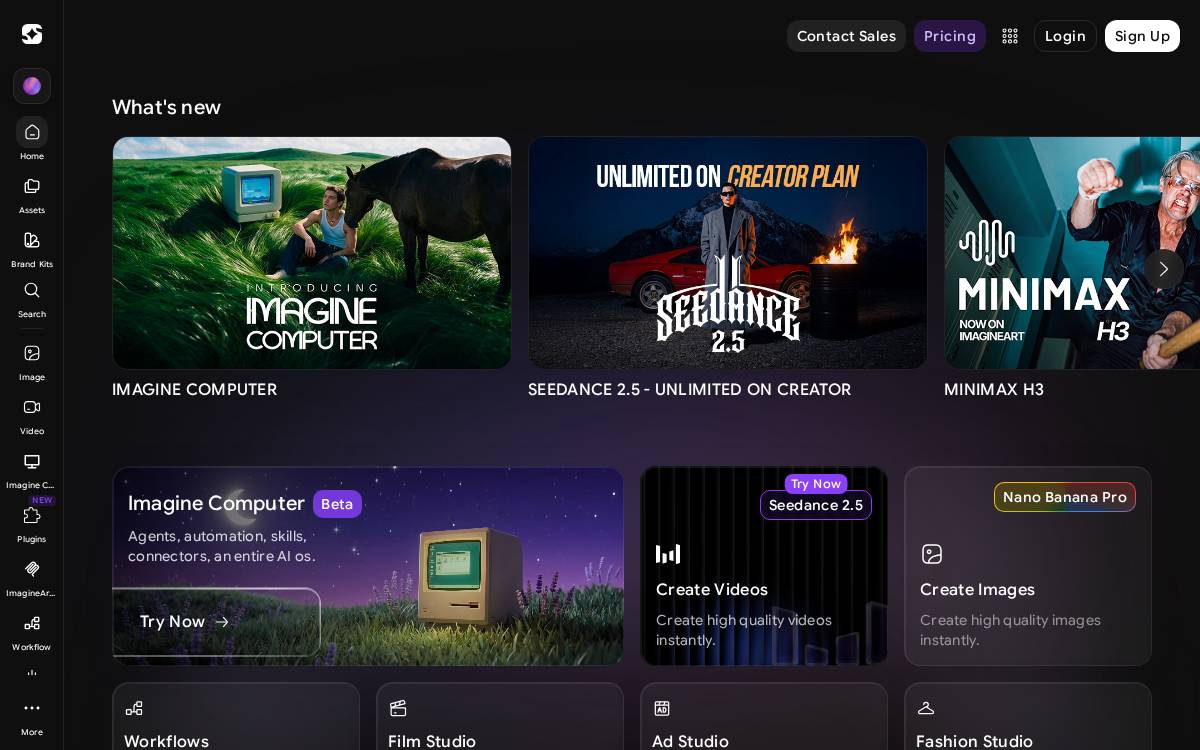Open the purple profile orb in the sidebar
Image resolution: width=1200 pixels, height=750 pixels.
(32, 86)
